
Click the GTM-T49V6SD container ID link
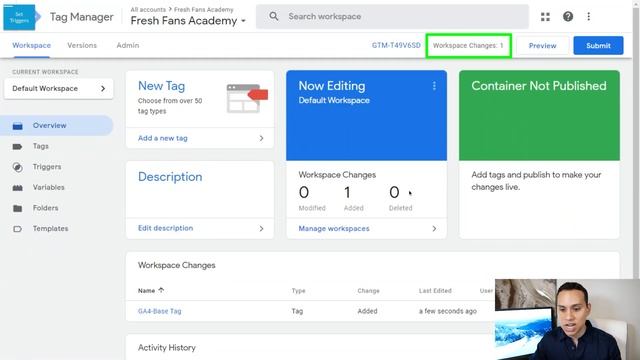[x=396, y=45]
